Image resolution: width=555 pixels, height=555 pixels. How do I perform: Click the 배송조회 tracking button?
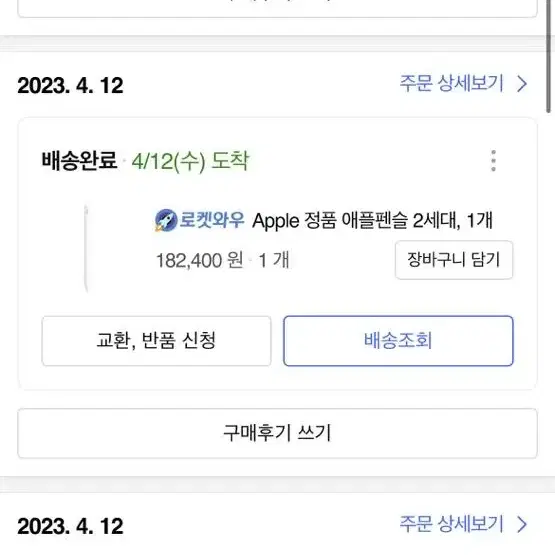click(398, 341)
